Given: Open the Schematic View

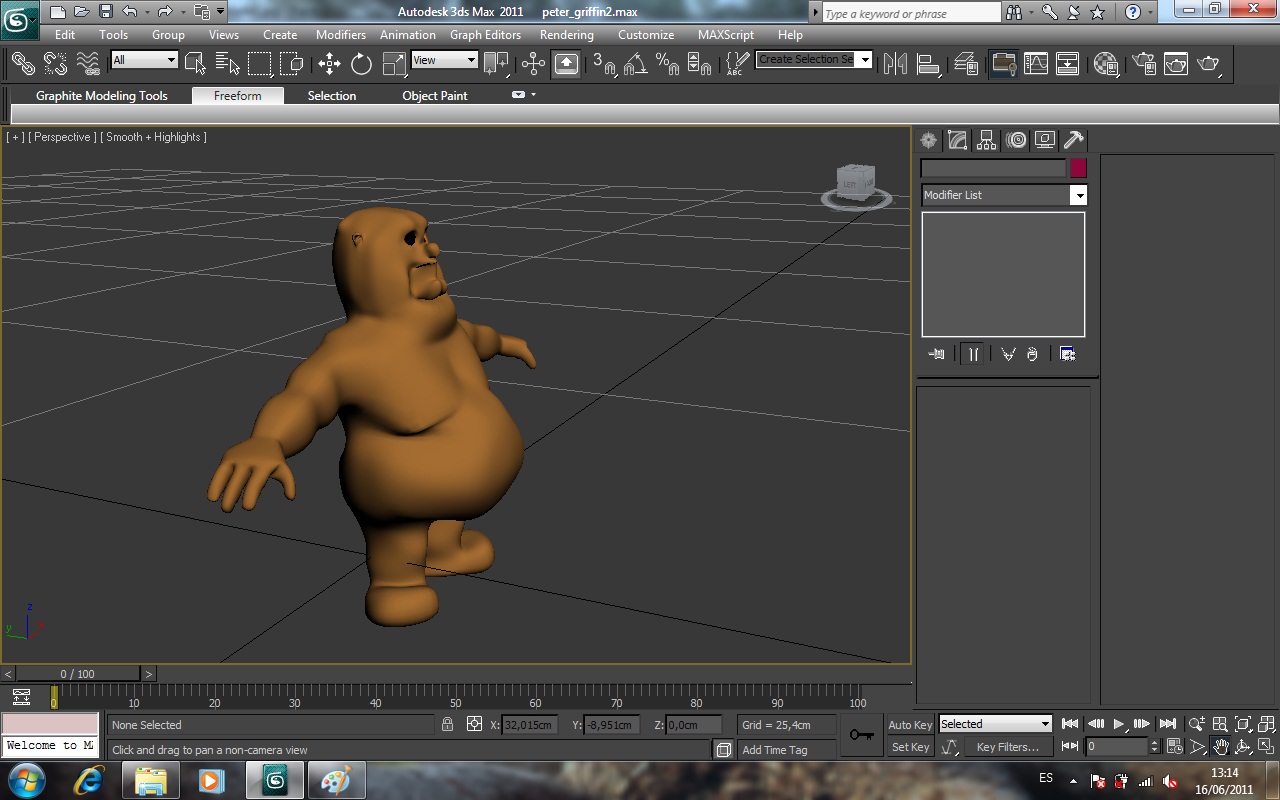Looking at the screenshot, I should (1067, 64).
